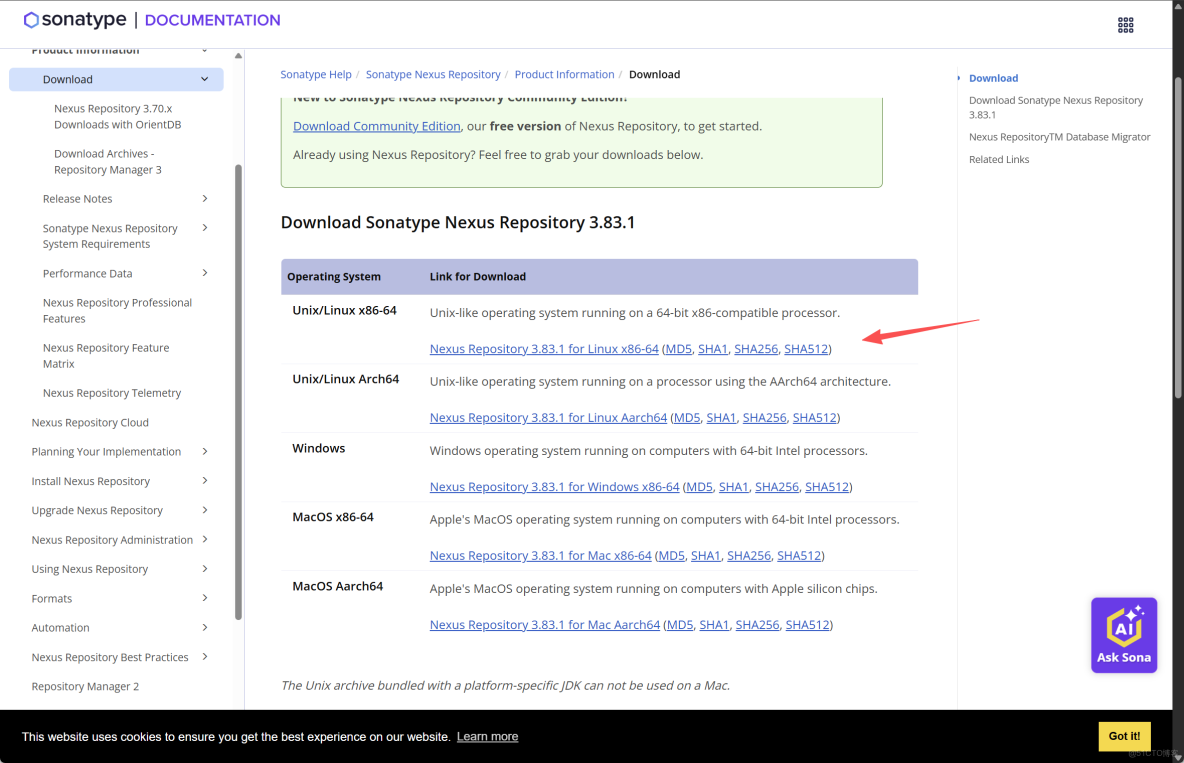Open Nexus RepositoryTM Database Migrator from right panel

click(x=1058, y=136)
